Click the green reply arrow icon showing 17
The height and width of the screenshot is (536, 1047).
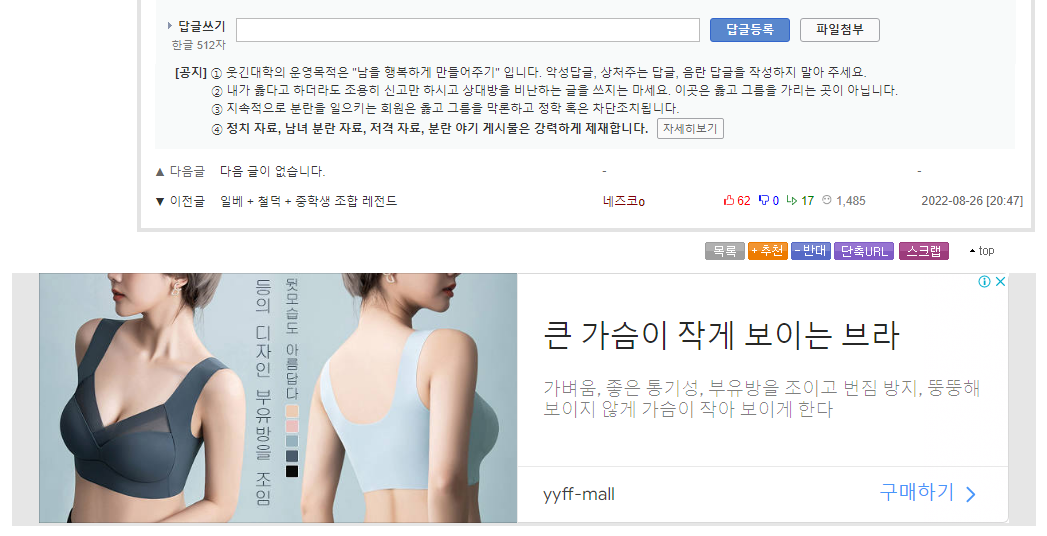792,200
